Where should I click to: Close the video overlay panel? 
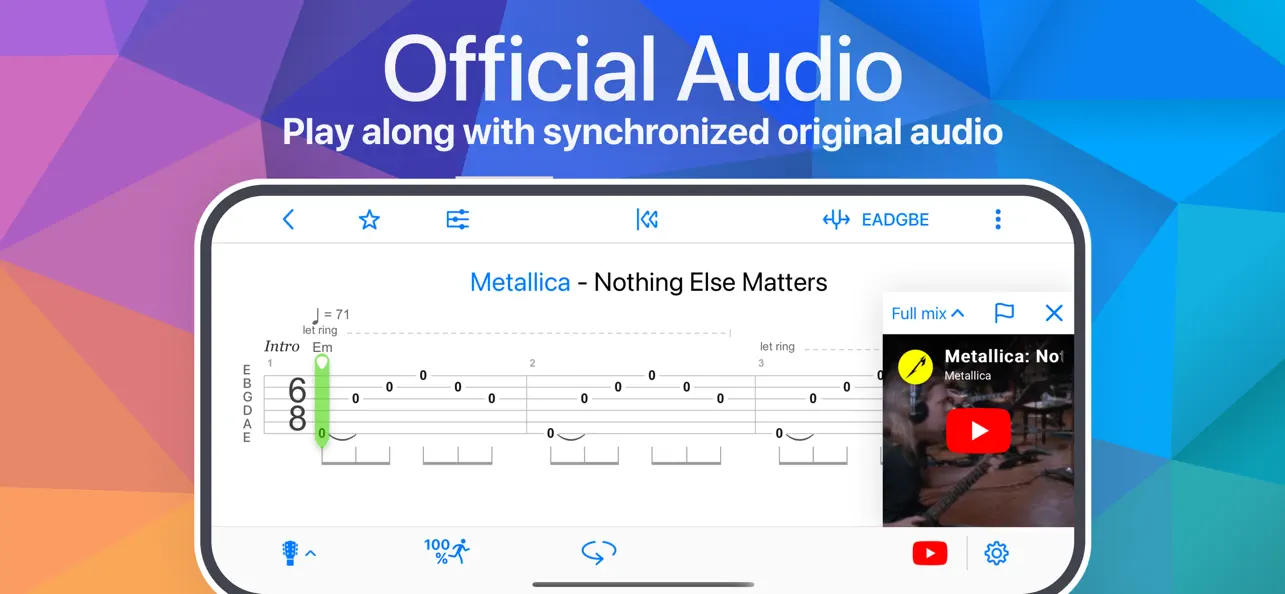(1054, 313)
